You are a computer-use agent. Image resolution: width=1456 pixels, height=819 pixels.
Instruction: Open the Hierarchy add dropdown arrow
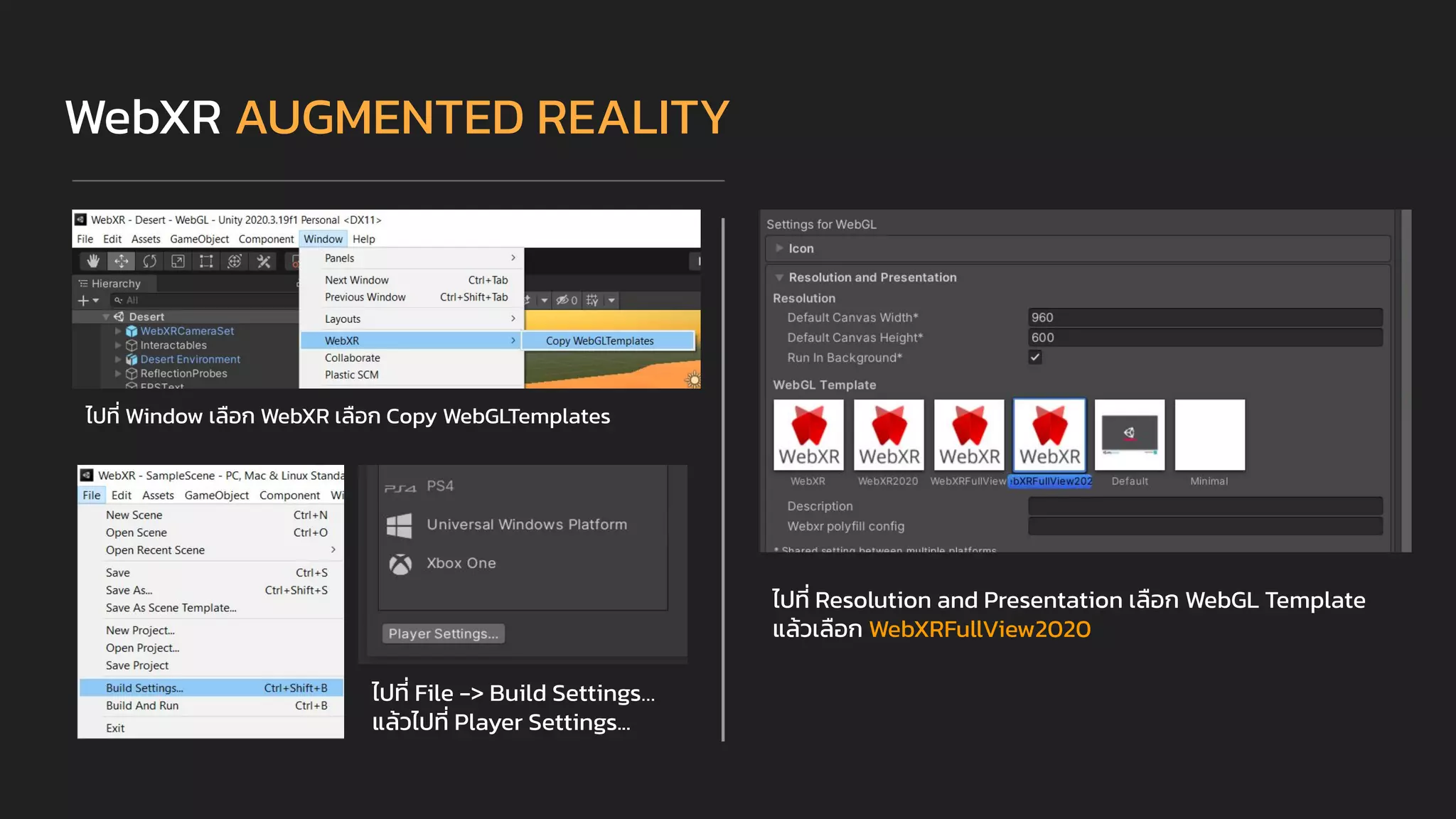pyautogui.click(x=96, y=301)
